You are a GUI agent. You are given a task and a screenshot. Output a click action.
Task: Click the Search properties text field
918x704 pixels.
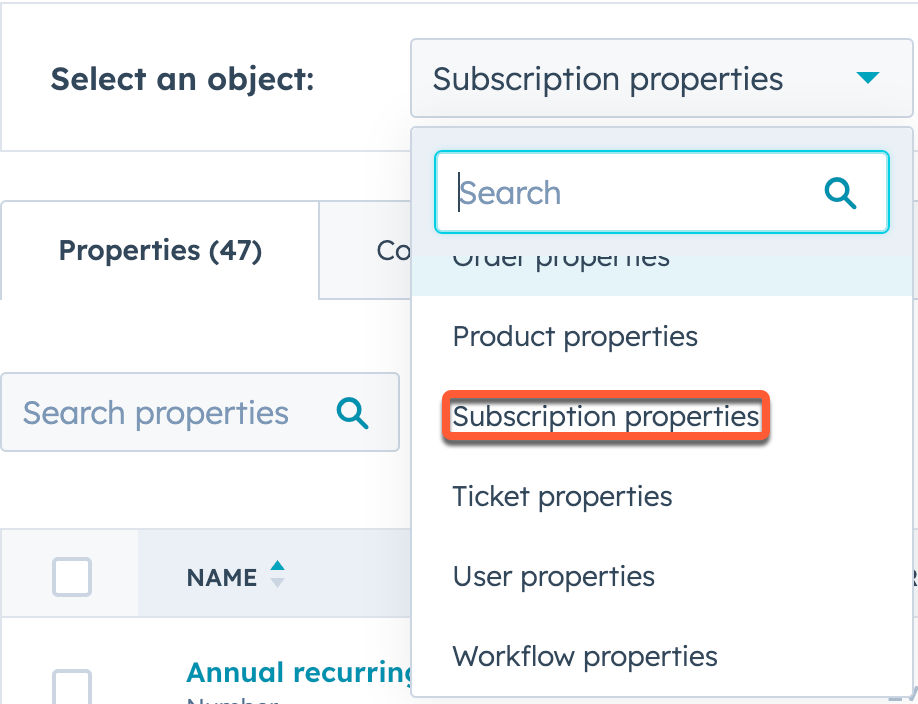coord(160,412)
